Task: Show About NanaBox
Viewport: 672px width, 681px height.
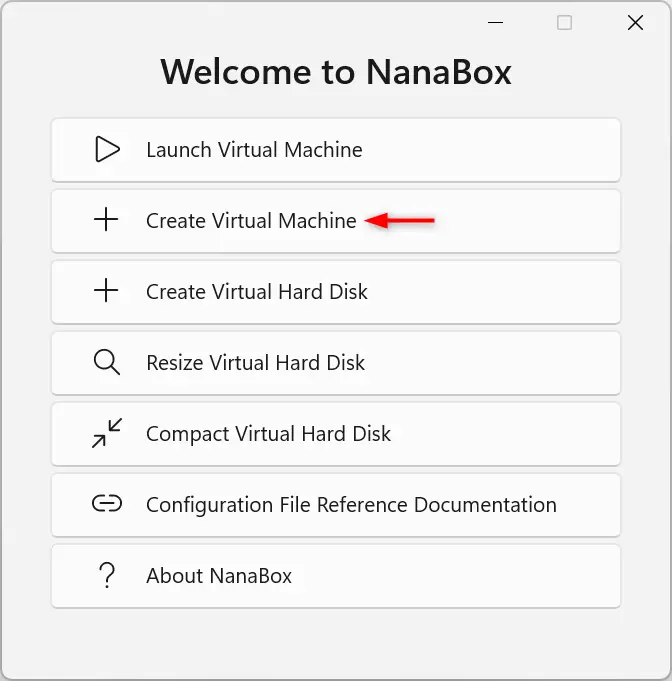Action: [x=336, y=576]
